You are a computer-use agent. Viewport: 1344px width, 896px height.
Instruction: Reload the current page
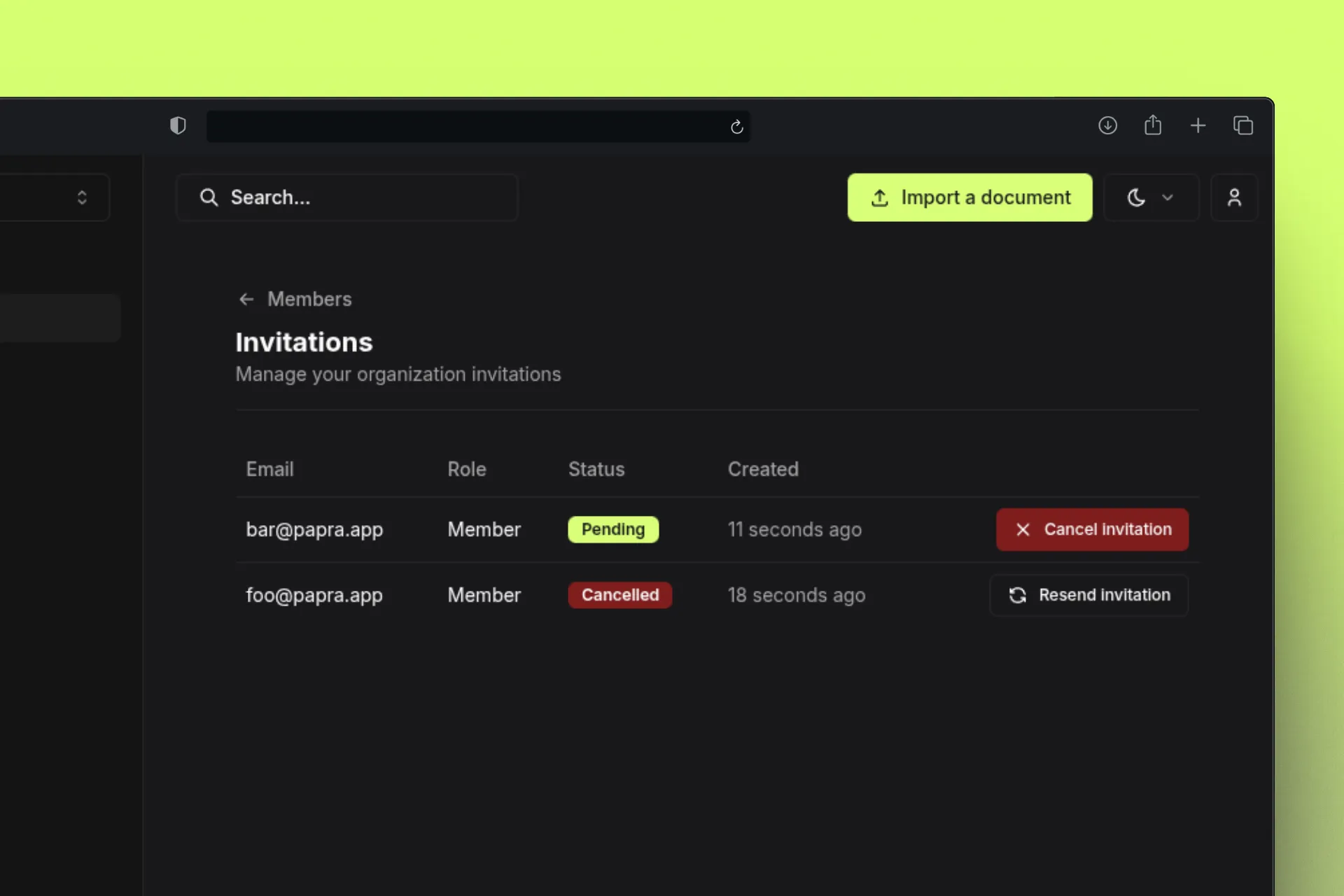click(736, 127)
